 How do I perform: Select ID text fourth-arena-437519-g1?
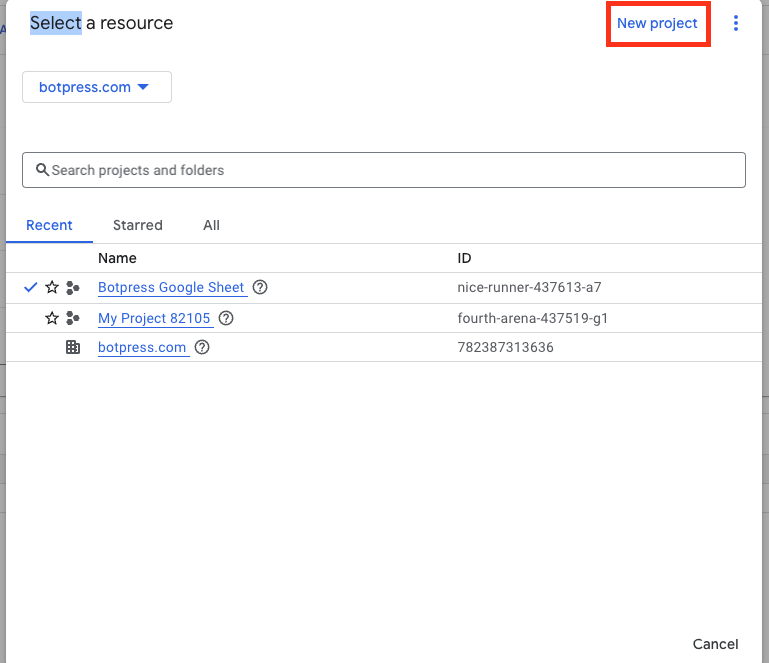coord(533,318)
